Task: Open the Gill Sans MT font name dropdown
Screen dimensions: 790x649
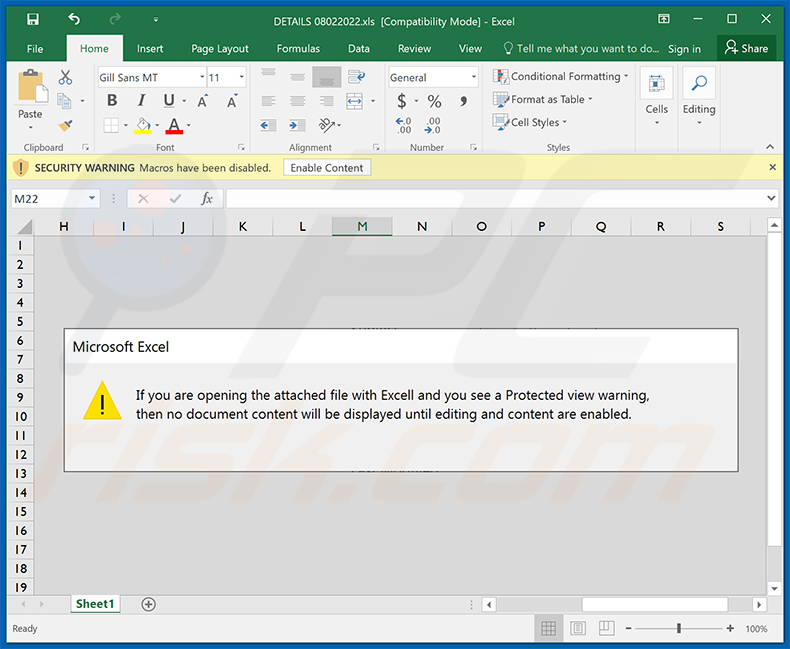Action: (x=202, y=77)
